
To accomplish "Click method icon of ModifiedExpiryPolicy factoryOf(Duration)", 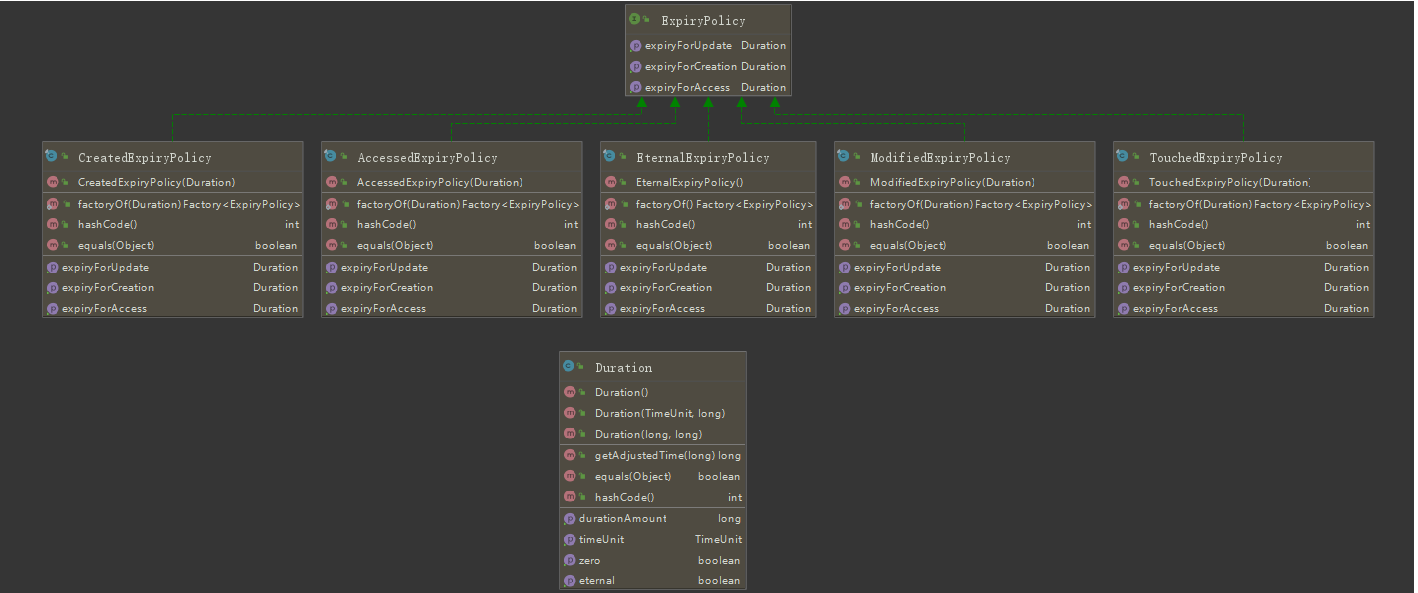I will pyautogui.click(x=845, y=204).
